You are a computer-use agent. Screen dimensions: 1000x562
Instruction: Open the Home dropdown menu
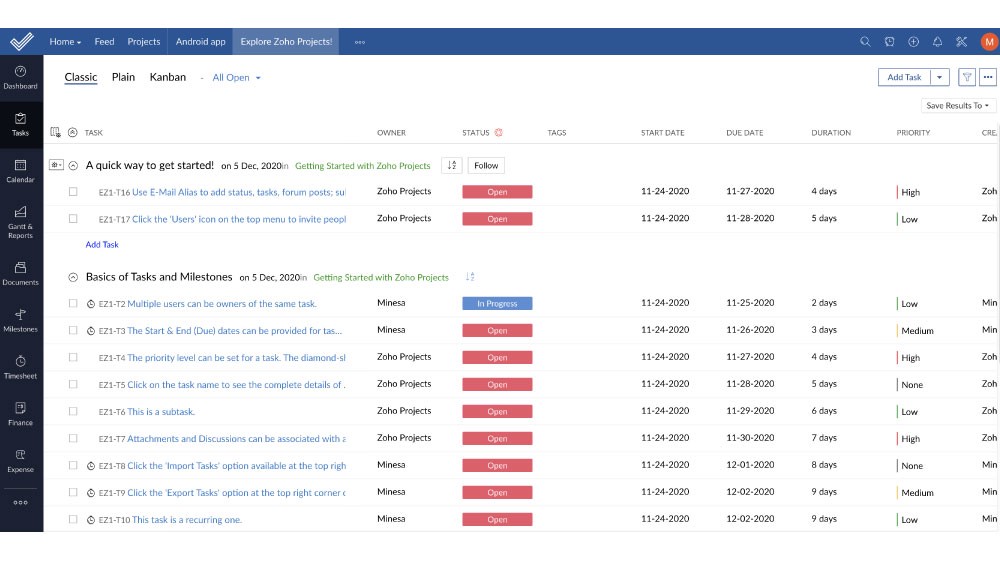point(65,41)
